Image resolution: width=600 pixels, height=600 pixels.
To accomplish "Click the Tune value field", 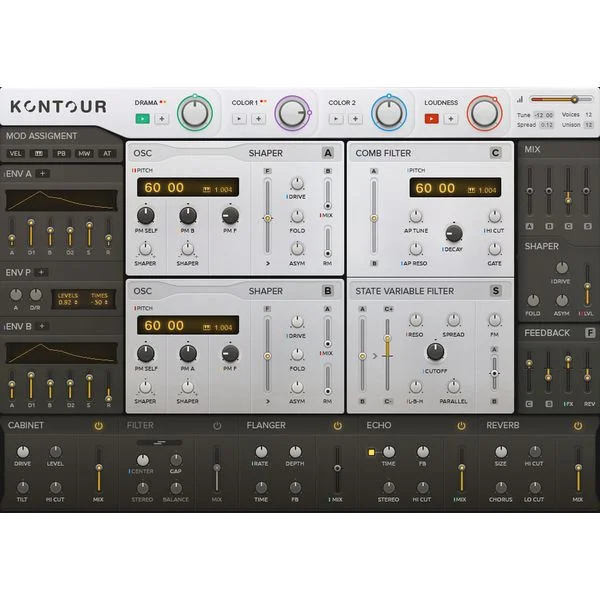I will click(x=544, y=115).
